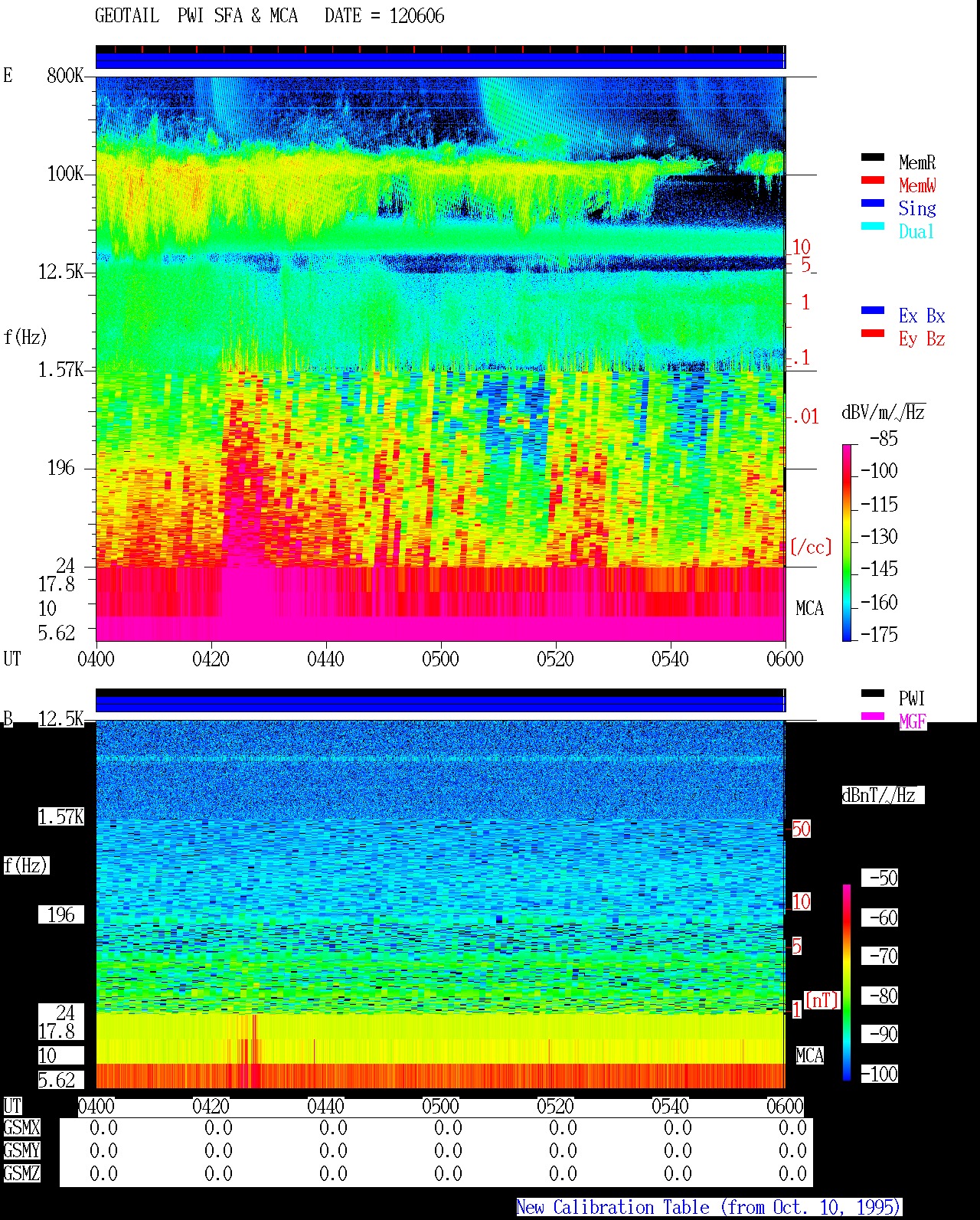Click the 1.57K label on the B panel
This screenshot has width=980, height=1220.
tap(60, 816)
